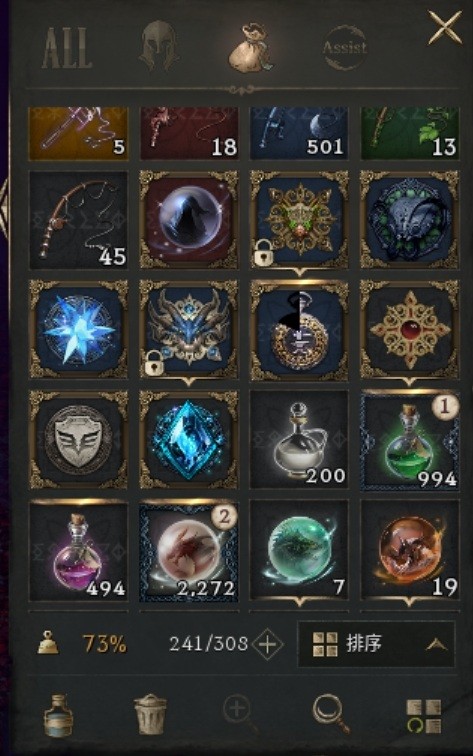Click the grid refresh arrange icon
This screenshot has height=756, width=473.
[x=423, y=716]
